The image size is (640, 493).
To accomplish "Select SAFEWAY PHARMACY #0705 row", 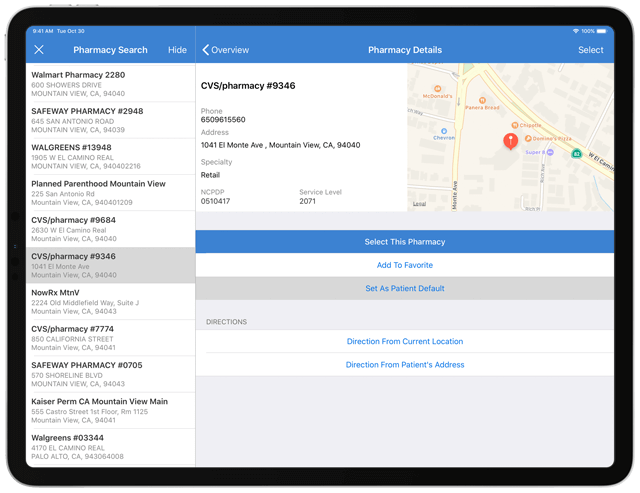I will click(110, 374).
